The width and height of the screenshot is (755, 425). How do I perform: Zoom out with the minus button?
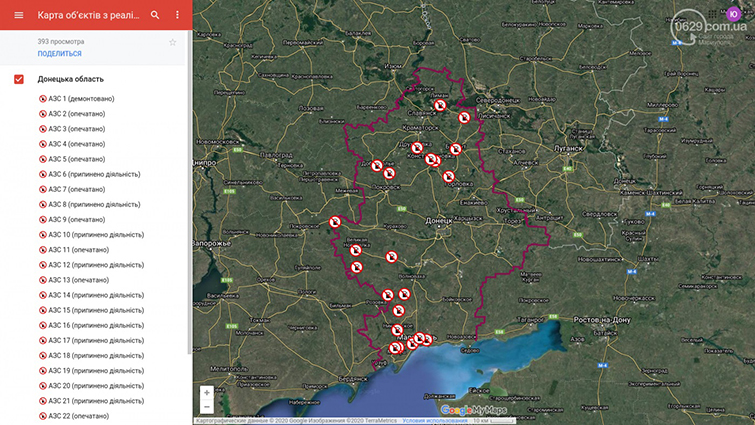tap(207, 407)
